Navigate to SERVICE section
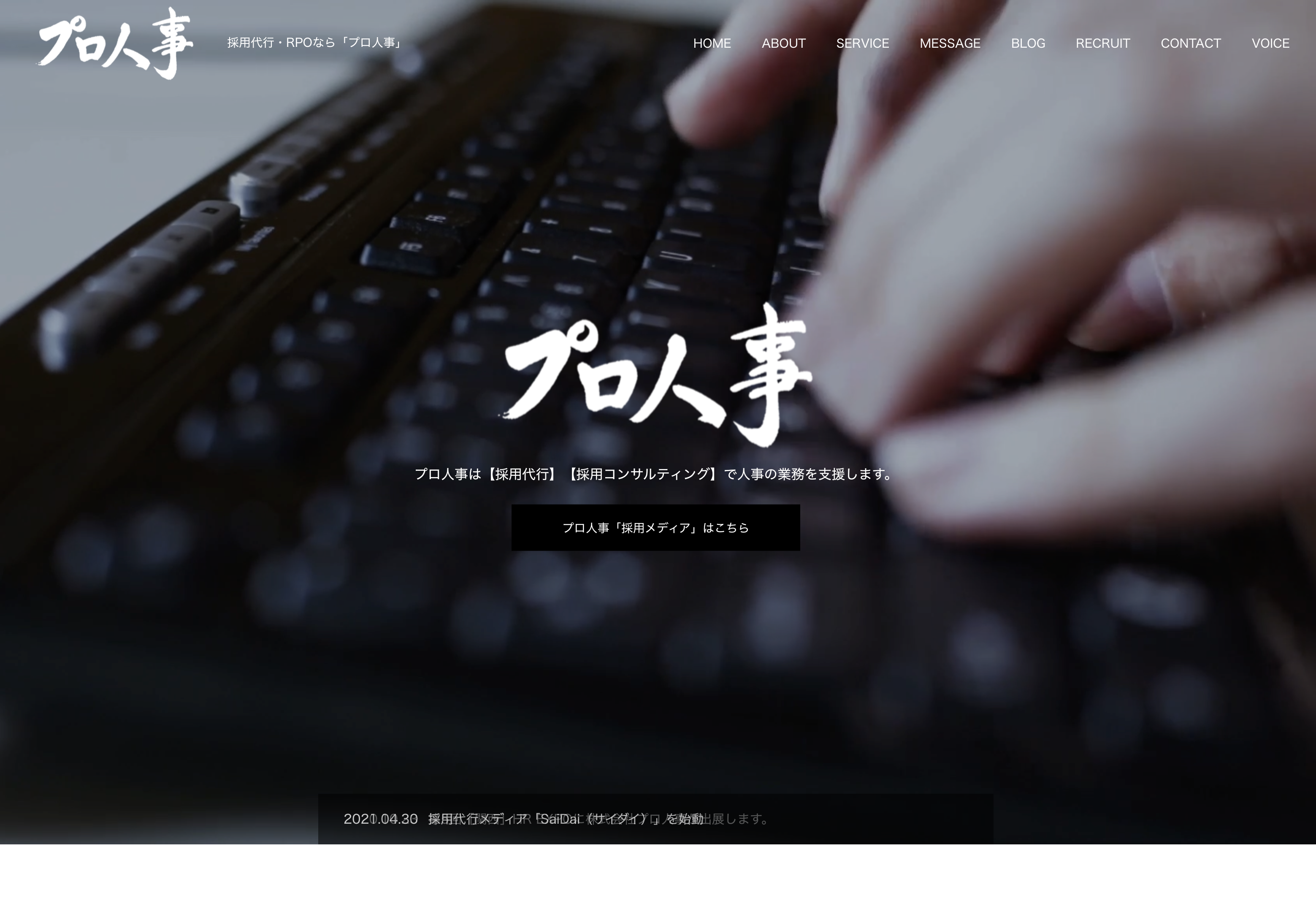Screen dimensions: 1316x917 tap(862, 43)
